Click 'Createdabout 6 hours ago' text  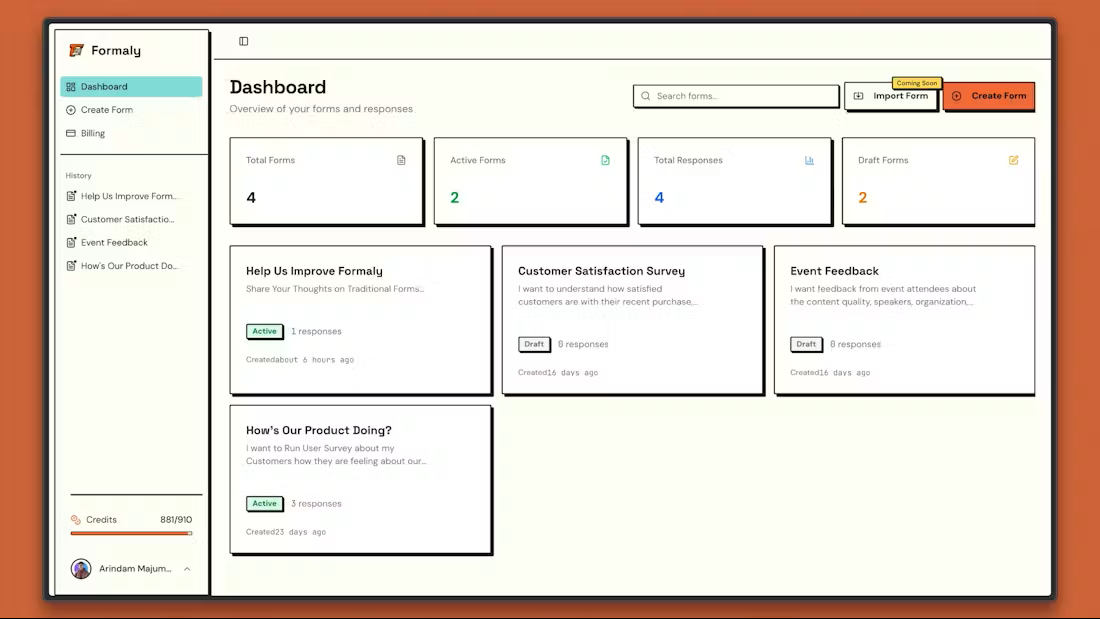(300, 359)
